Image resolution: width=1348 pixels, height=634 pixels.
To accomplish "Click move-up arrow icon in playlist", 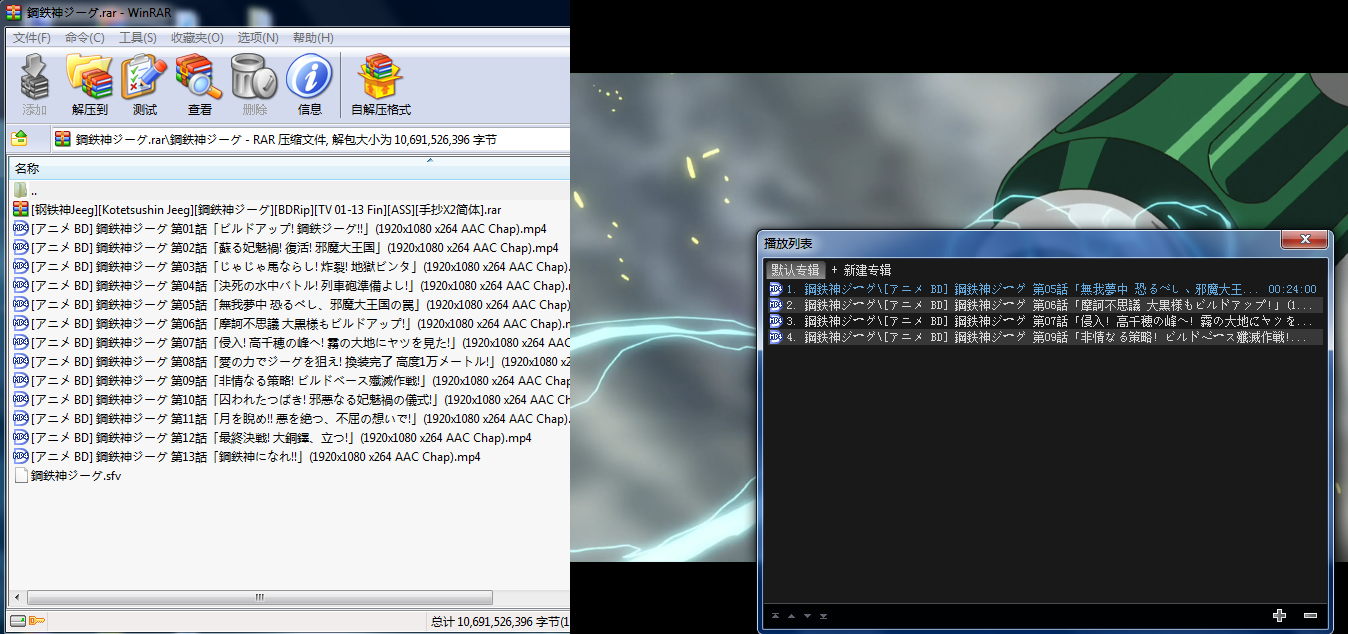I will tap(791, 616).
